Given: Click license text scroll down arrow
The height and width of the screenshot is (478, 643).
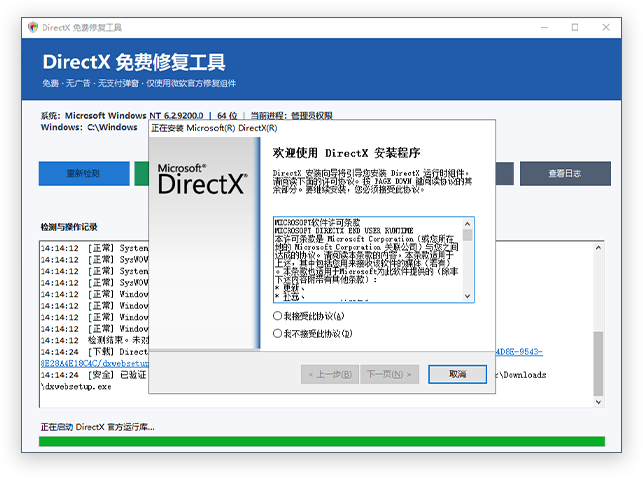Looking at the screenshot, I should click(x=467, y=296).
